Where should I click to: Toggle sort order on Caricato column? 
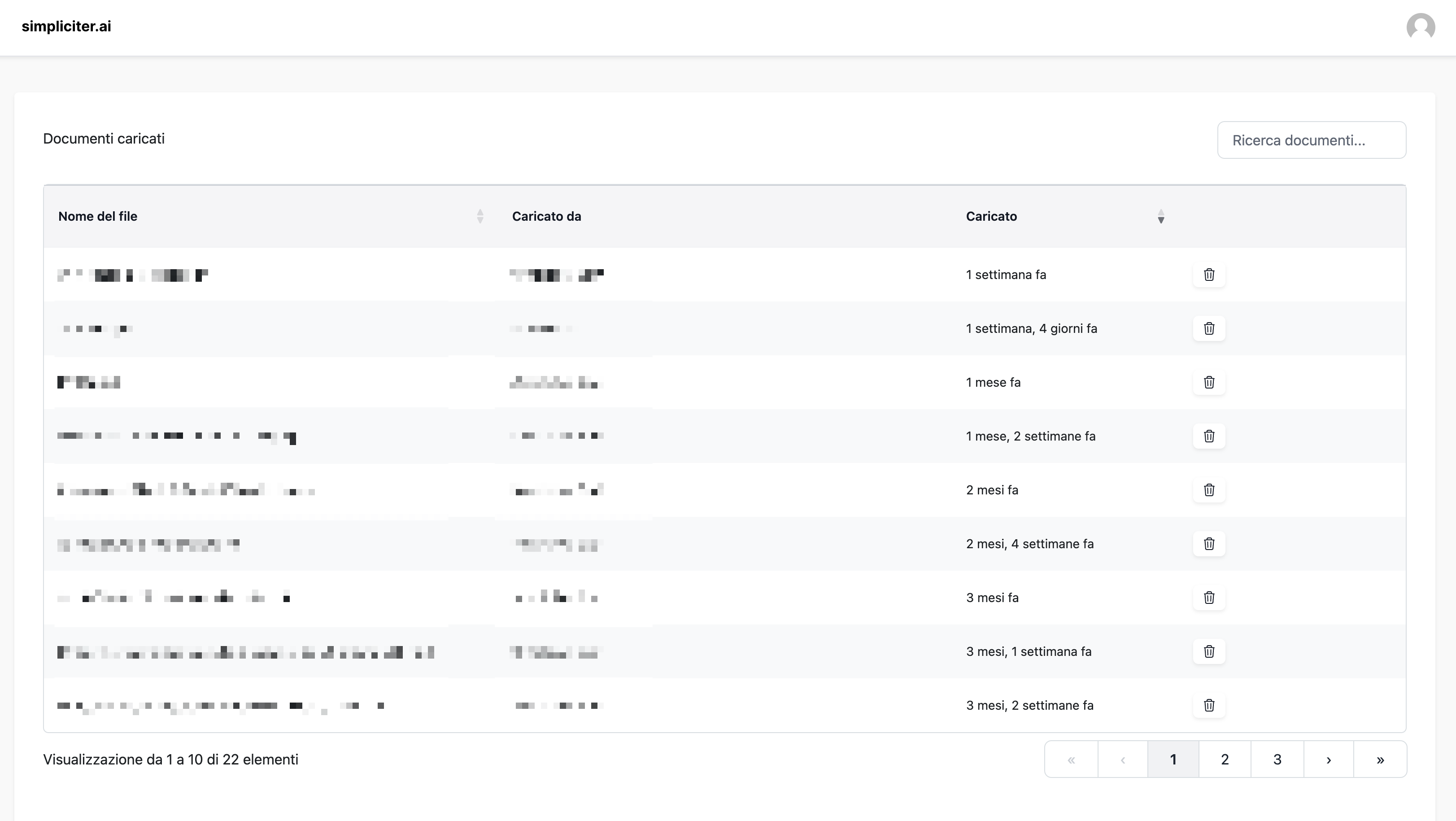[x=1160, y=217]
